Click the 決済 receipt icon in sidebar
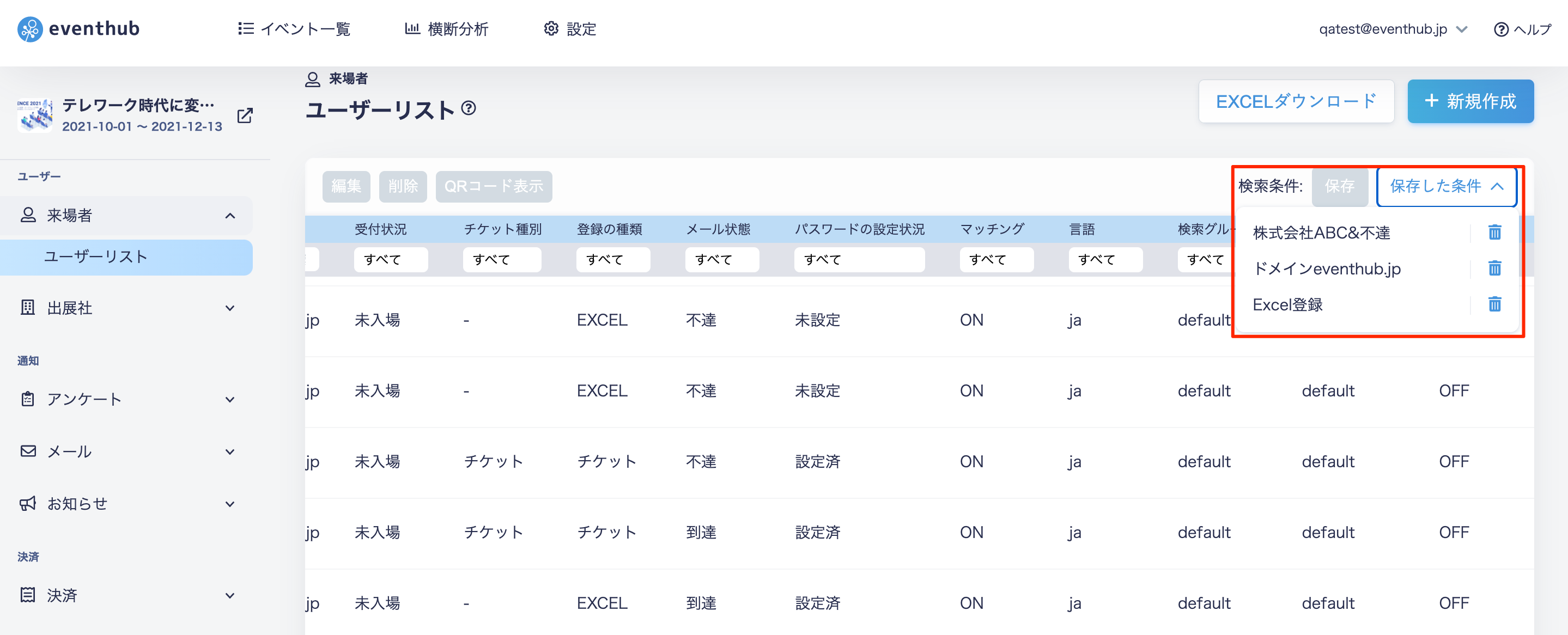 pyautogui.click(x=28, y=595)
